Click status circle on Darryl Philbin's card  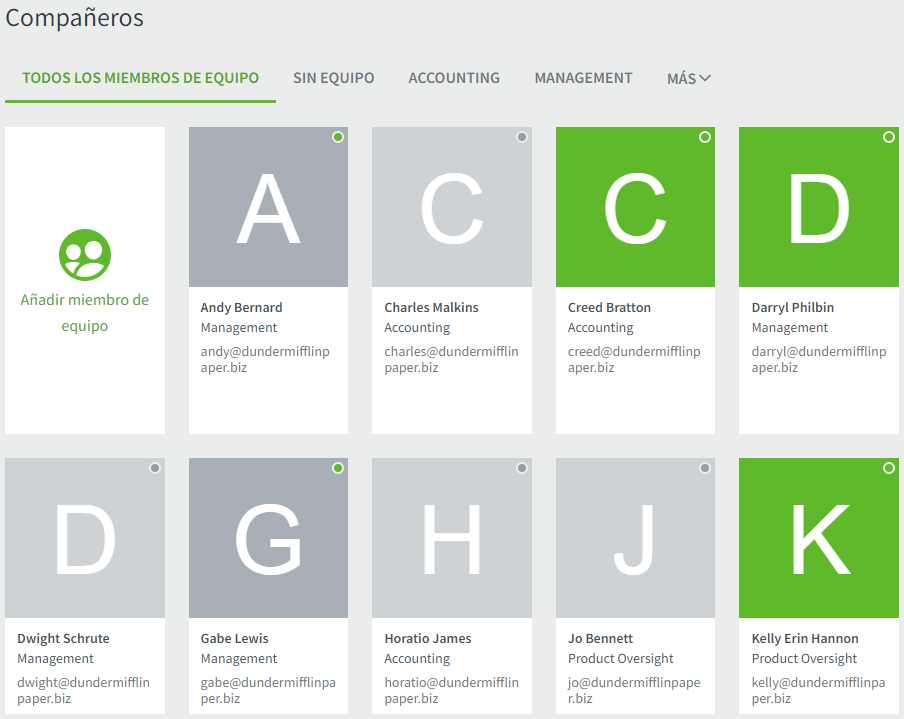pos(888,137)
